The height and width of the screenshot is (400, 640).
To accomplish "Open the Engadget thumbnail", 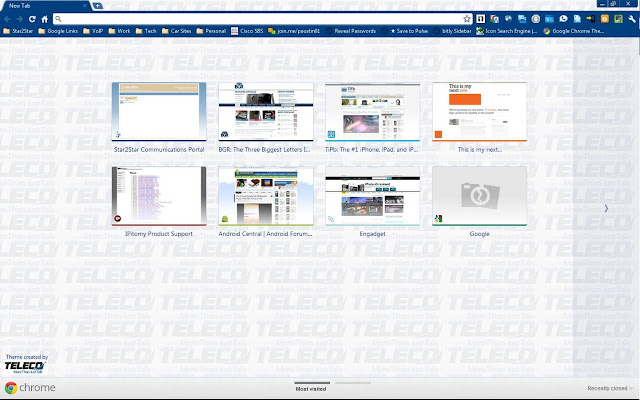I will click(372, 196).
